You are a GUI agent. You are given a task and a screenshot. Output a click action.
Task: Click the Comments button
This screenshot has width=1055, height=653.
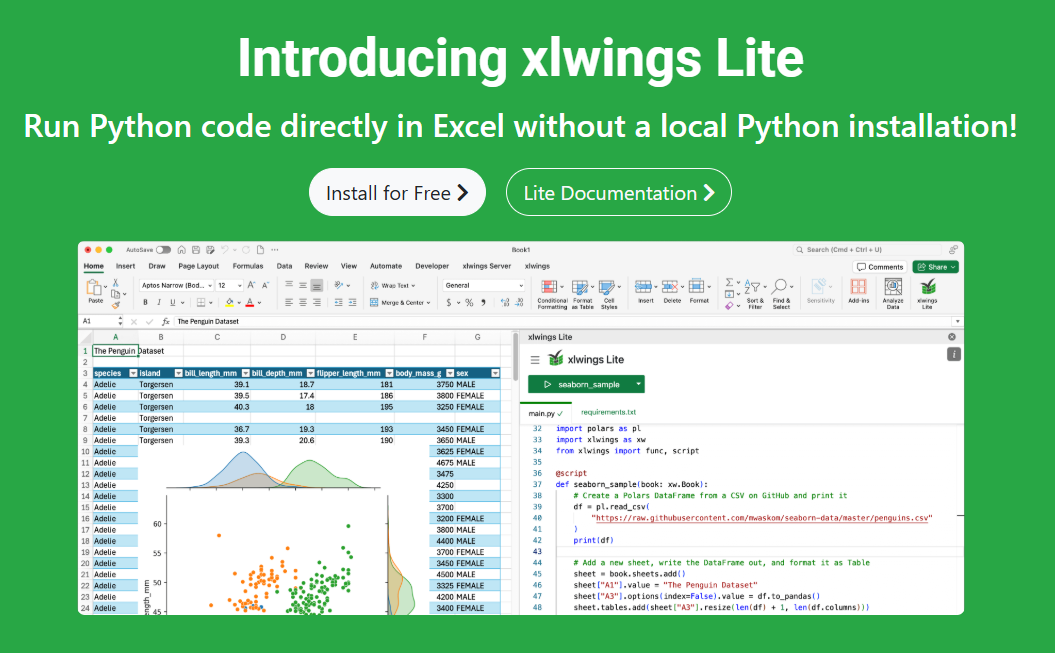click(x=880, y=267)
